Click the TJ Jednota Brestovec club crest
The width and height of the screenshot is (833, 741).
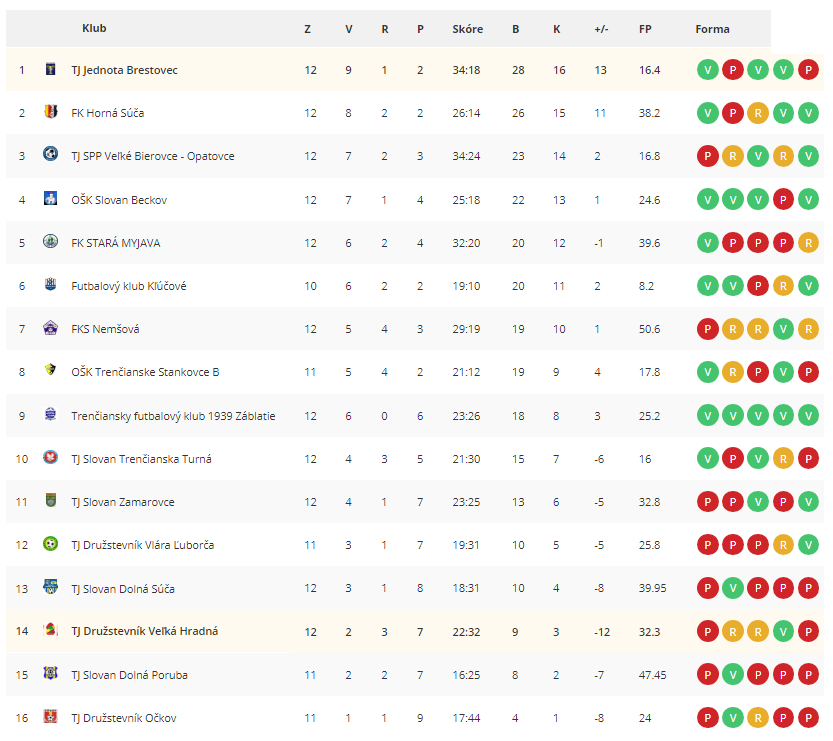point(50,69)
